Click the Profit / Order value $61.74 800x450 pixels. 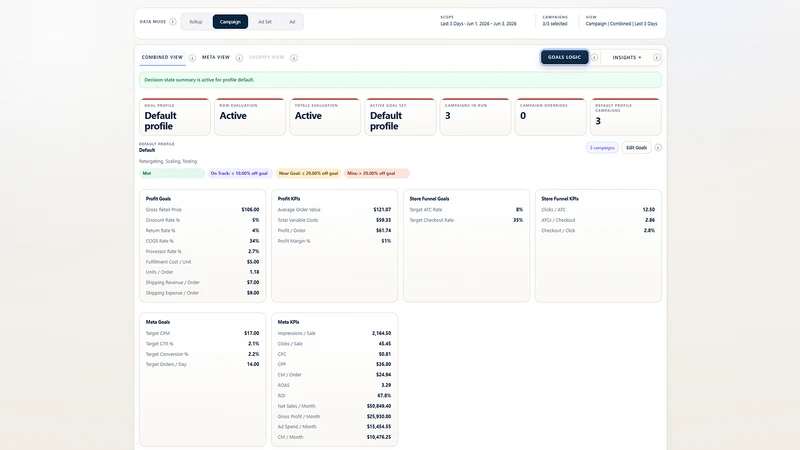(x=383, y=231)
